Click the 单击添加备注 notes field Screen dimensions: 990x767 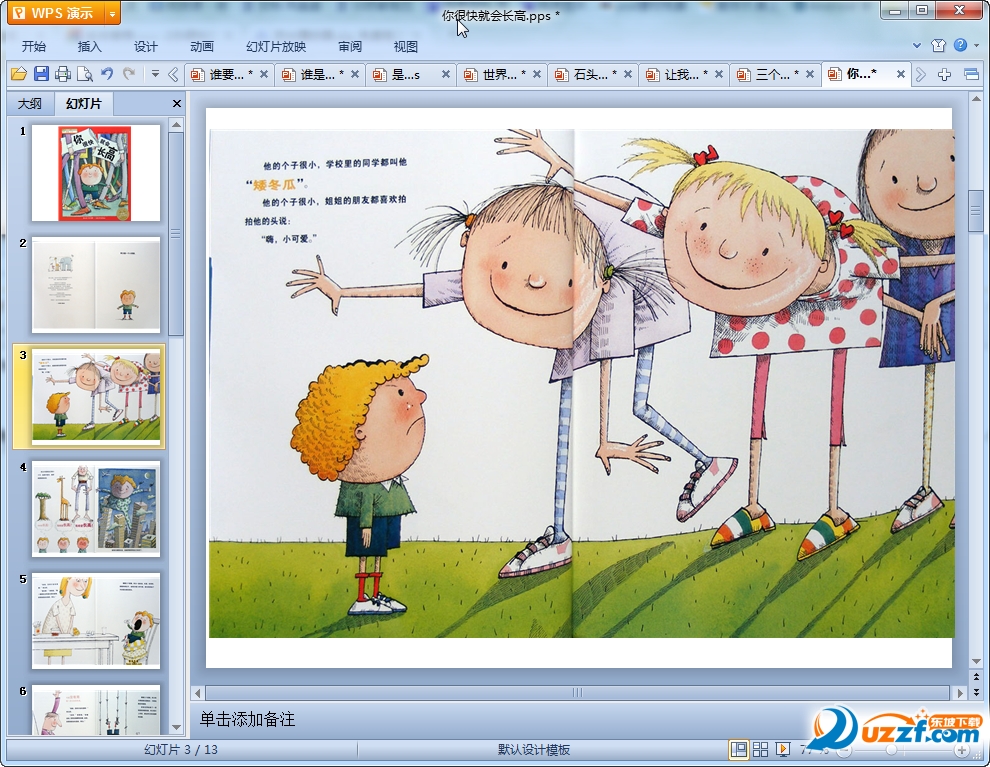pos(499,720)
